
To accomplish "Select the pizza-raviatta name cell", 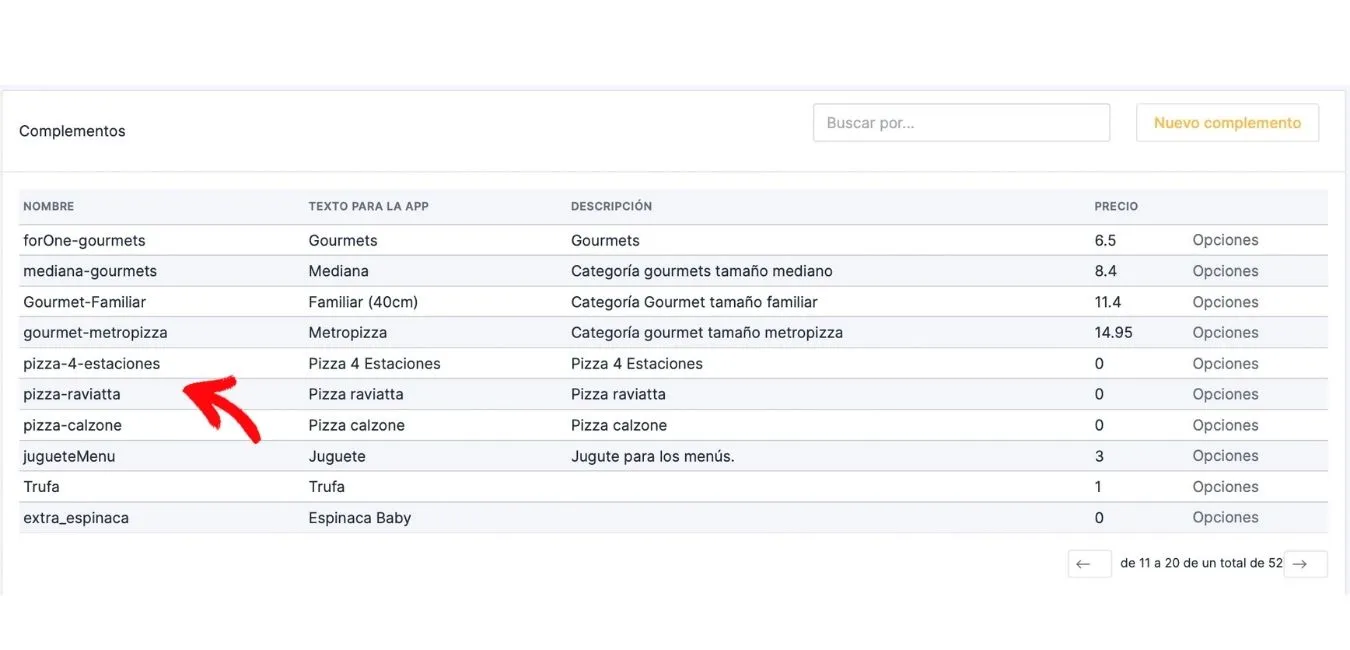I will coord(72,394).
